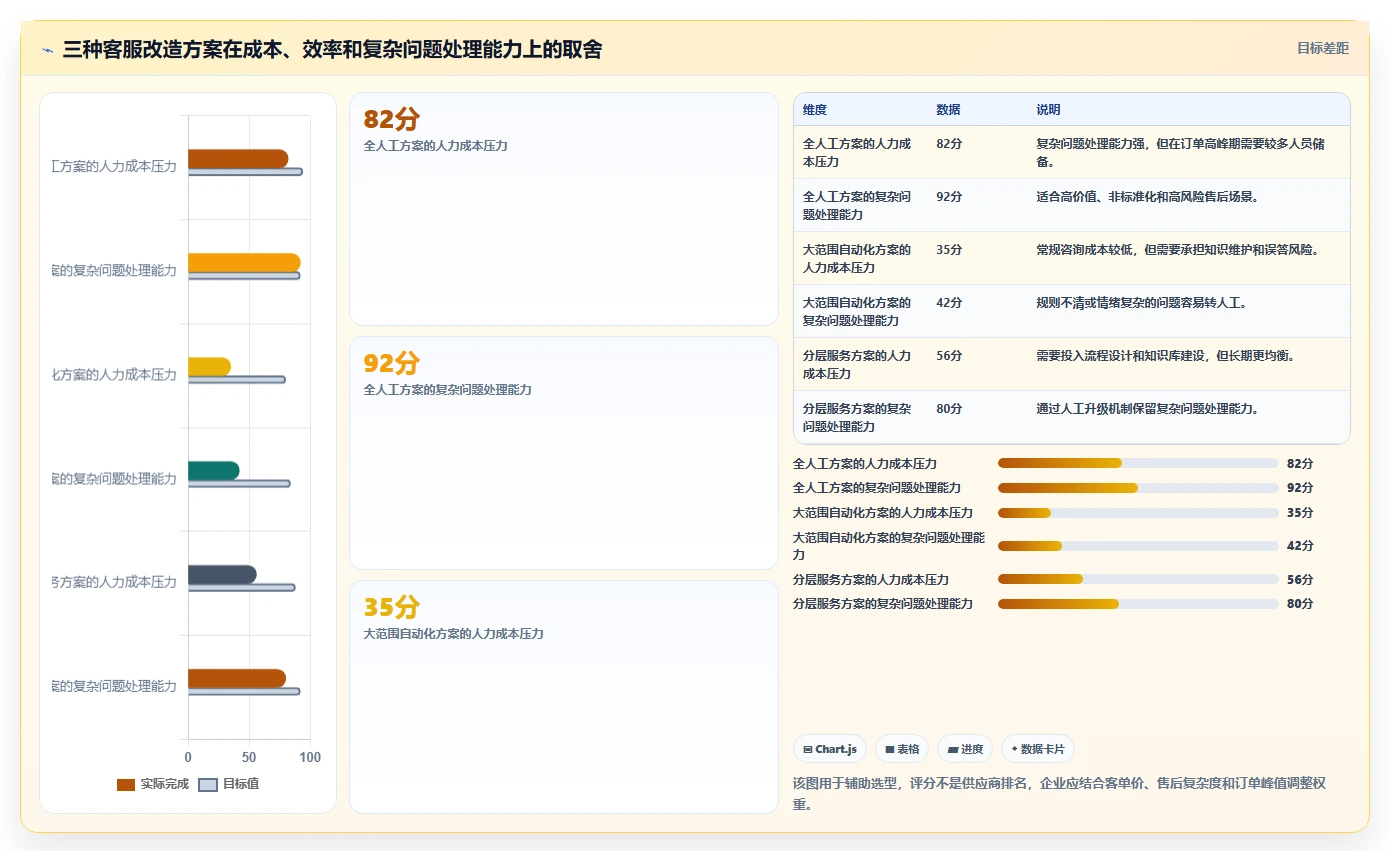Click the chart axis label 化方案的人力成本压力

(x=114, y=375)
